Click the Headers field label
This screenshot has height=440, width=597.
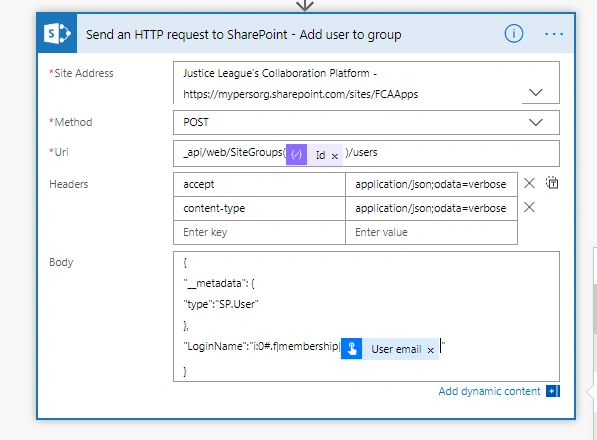pyautogui.click(x=69, y=184)
